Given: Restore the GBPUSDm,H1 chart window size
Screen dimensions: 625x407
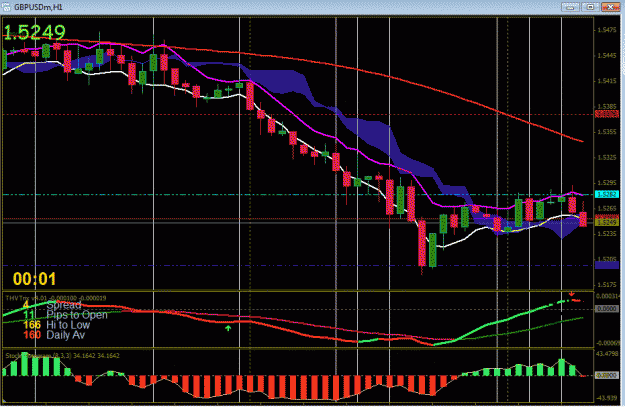Looking at the screenshot, I should pos(591,7).
